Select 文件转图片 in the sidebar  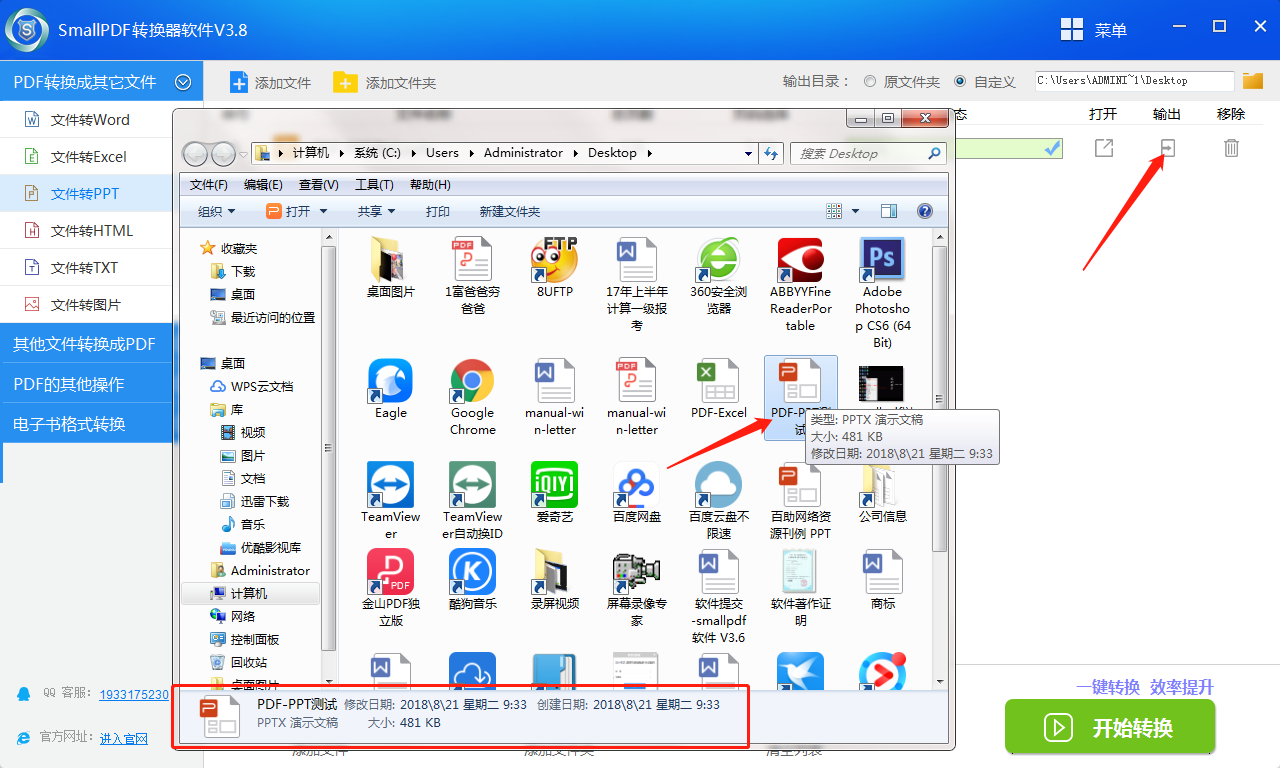(87, 304)
